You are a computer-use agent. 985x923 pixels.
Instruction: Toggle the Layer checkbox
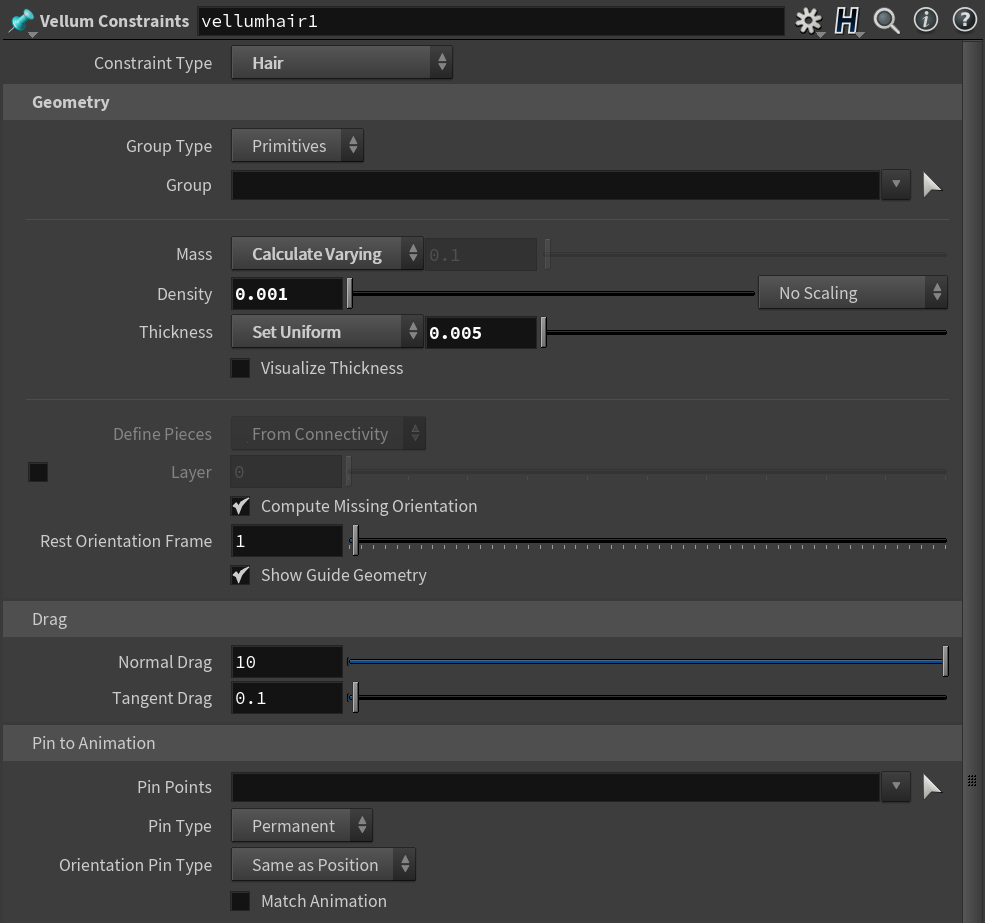(38, 472)
